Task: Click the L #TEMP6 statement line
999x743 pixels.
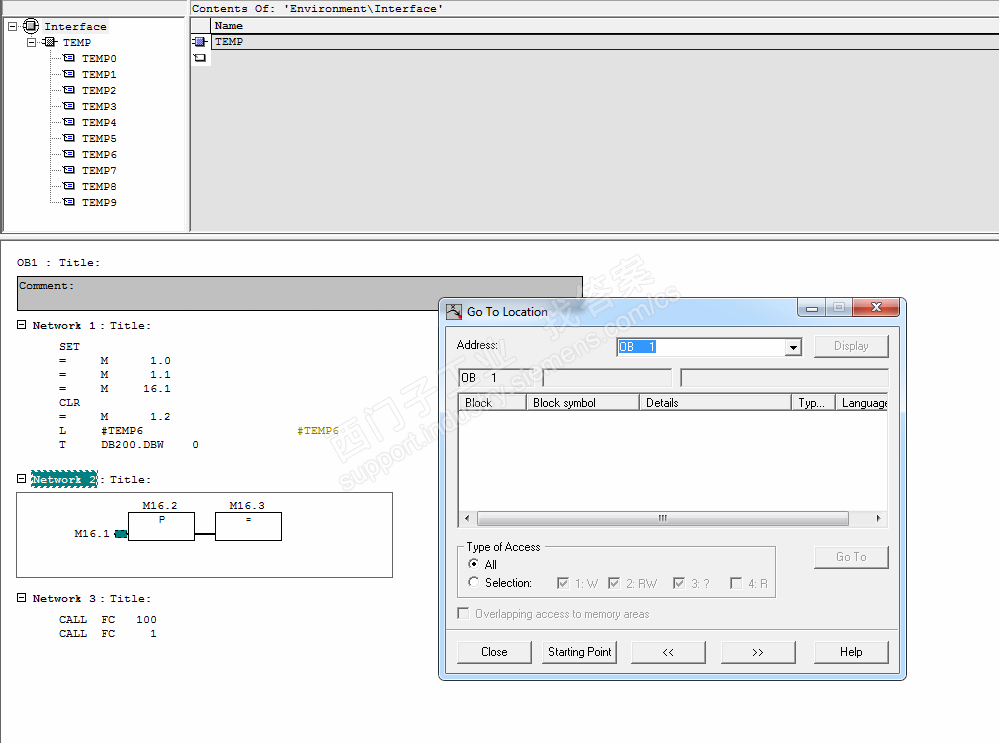Action: (101, 431)
